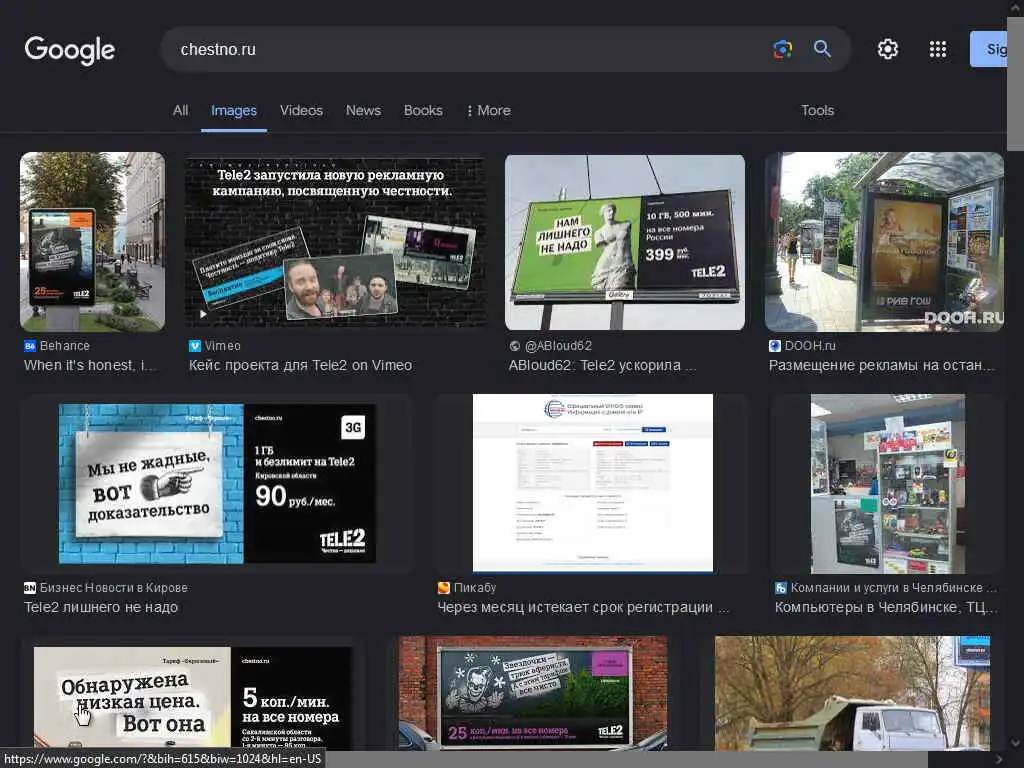The width and height of the screenshot is (1024, 768).
Task: Click the Behance source favicon
Action: (29, 346)
